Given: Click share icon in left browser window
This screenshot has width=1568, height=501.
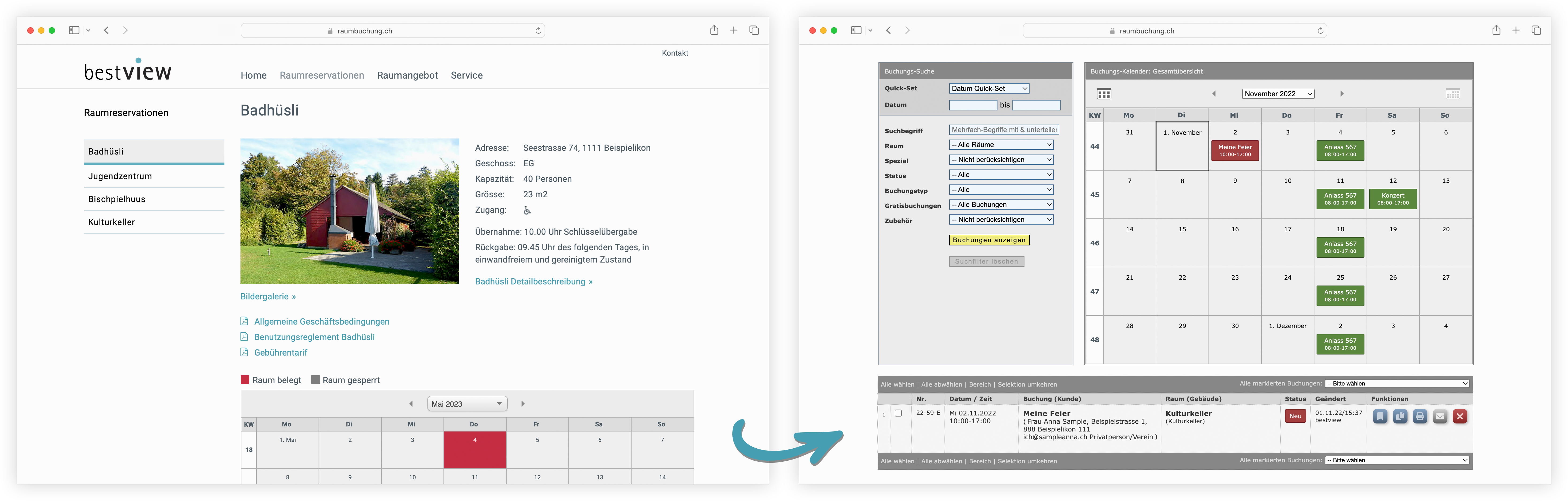Looking at the screenshot, I should point(714,30).
